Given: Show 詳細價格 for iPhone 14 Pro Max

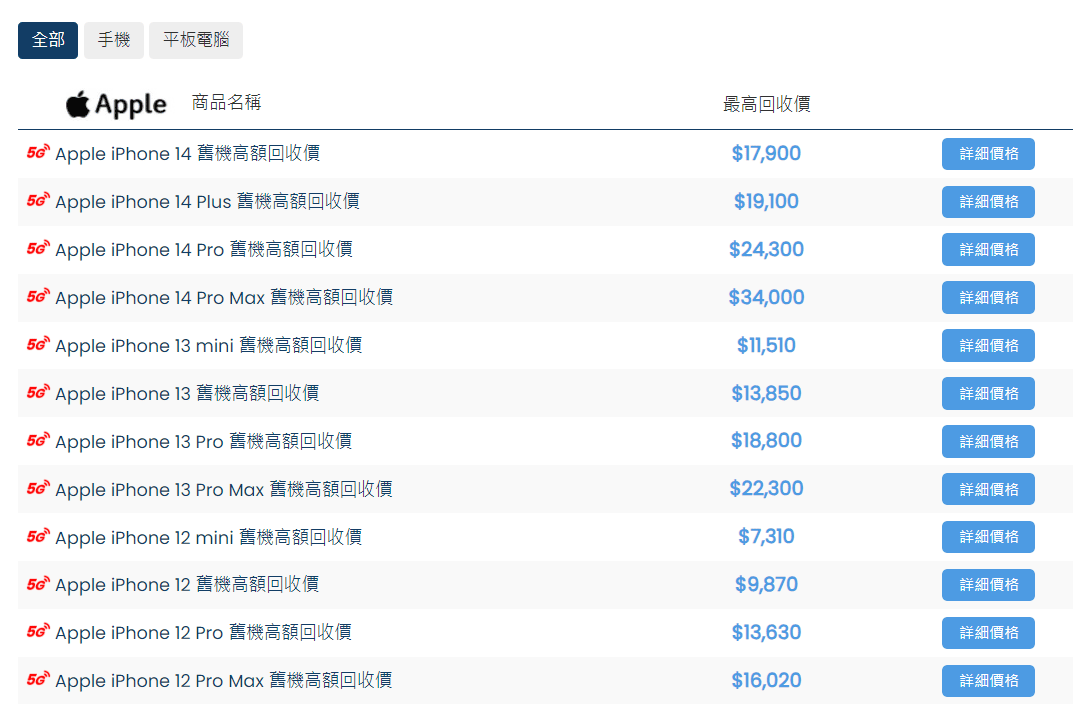Looking at the screenshot, I should [988, 298].
